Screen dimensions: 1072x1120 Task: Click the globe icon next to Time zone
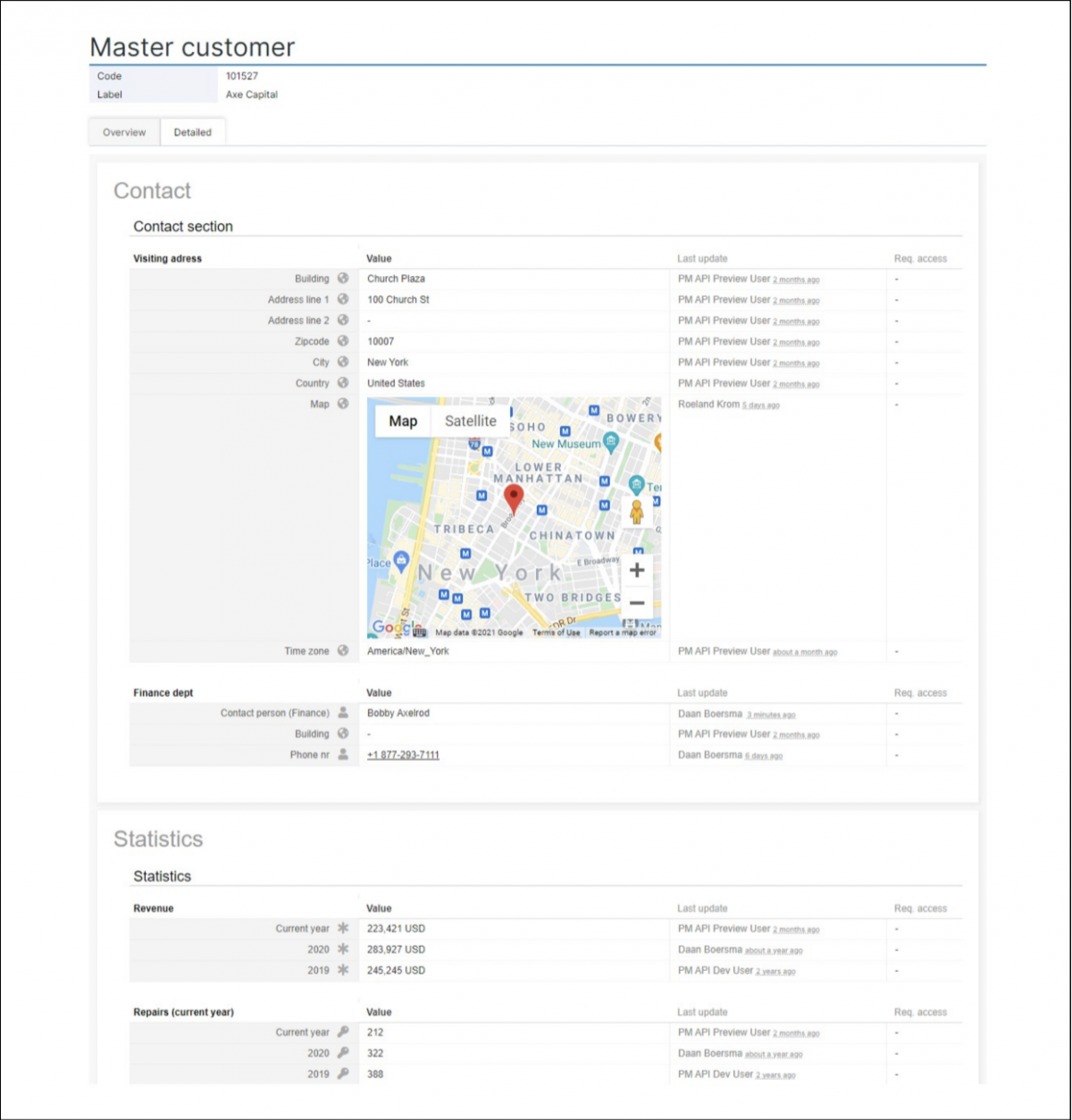[343, 651]
